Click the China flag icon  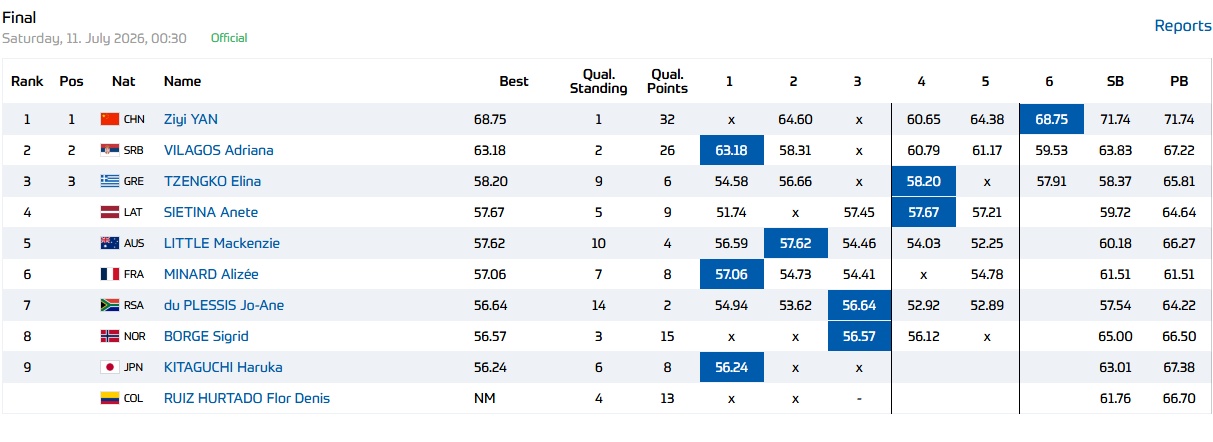[110, 119]
